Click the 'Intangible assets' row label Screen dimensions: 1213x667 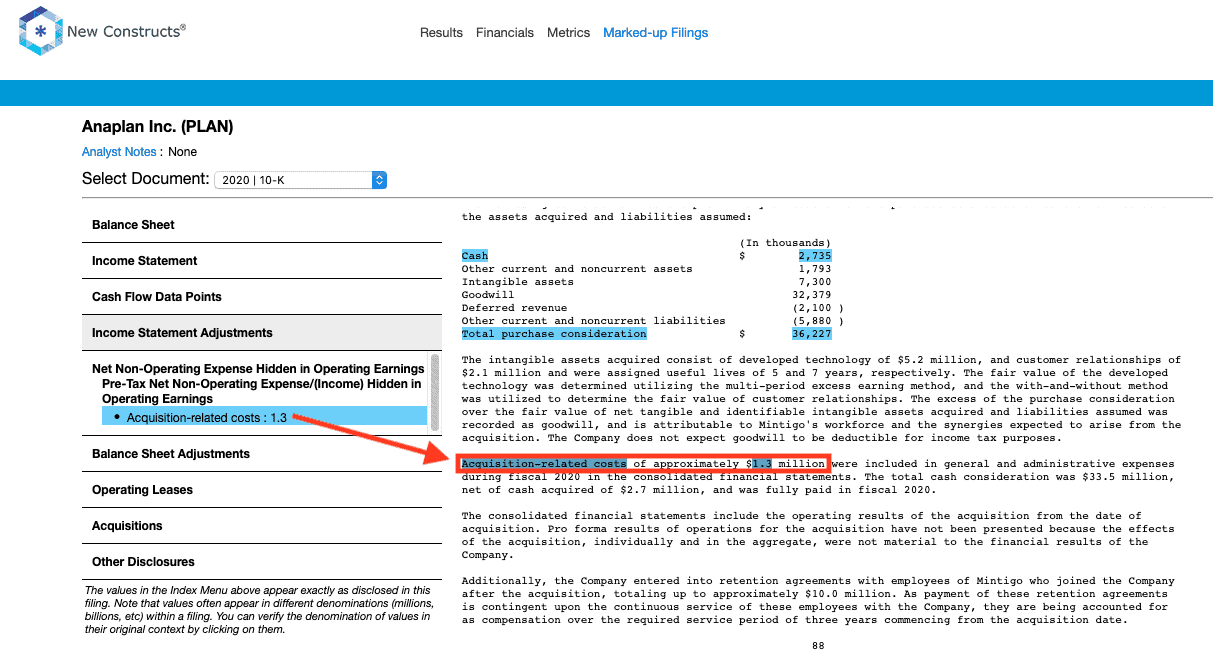pyautogui.click(x=518, y=282)
